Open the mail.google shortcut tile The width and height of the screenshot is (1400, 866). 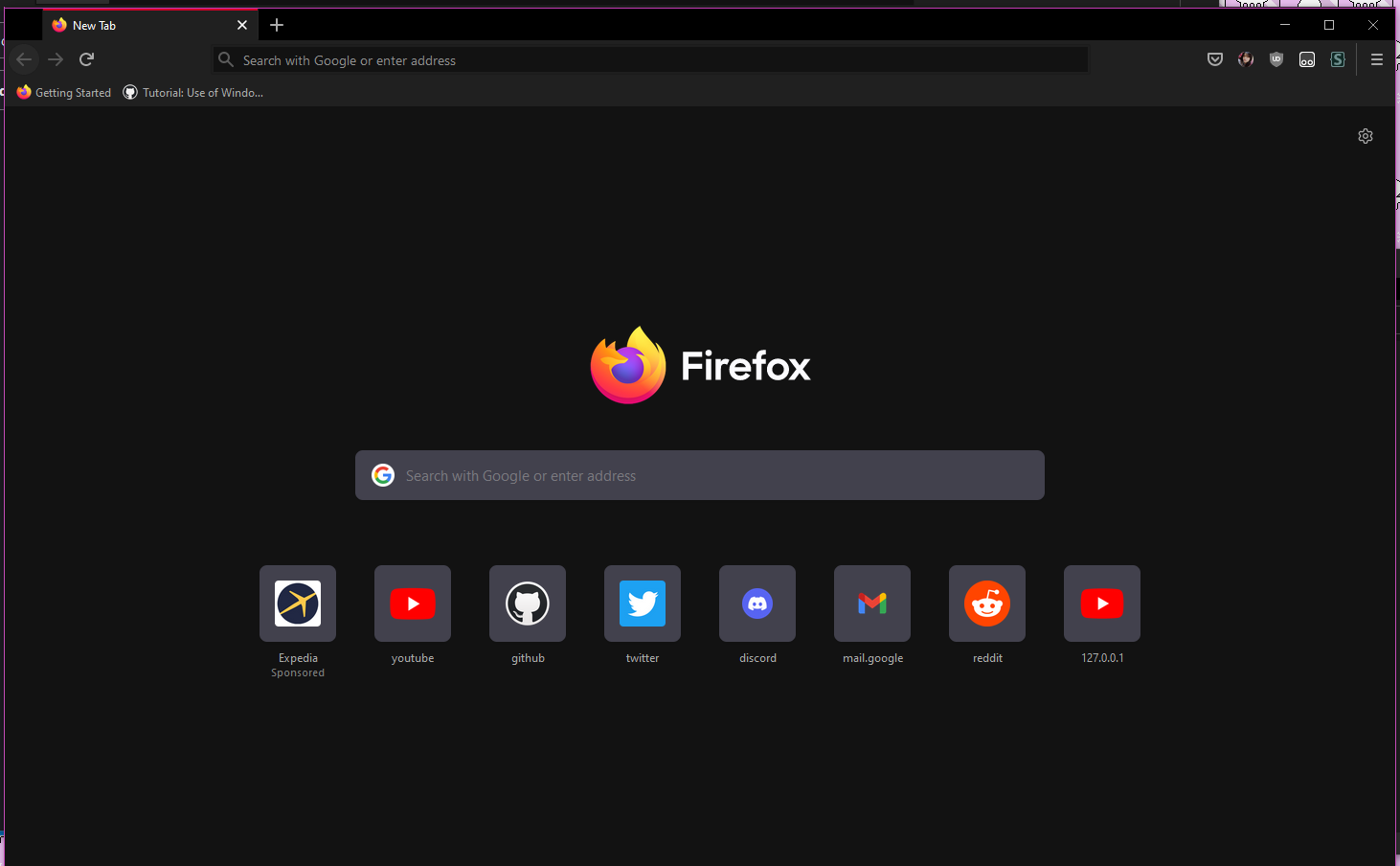(x=872, y=604)
